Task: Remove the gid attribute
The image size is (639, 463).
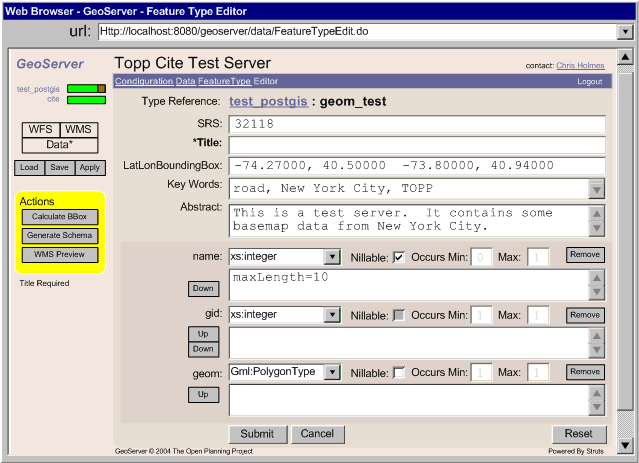Action: point(585,315)
